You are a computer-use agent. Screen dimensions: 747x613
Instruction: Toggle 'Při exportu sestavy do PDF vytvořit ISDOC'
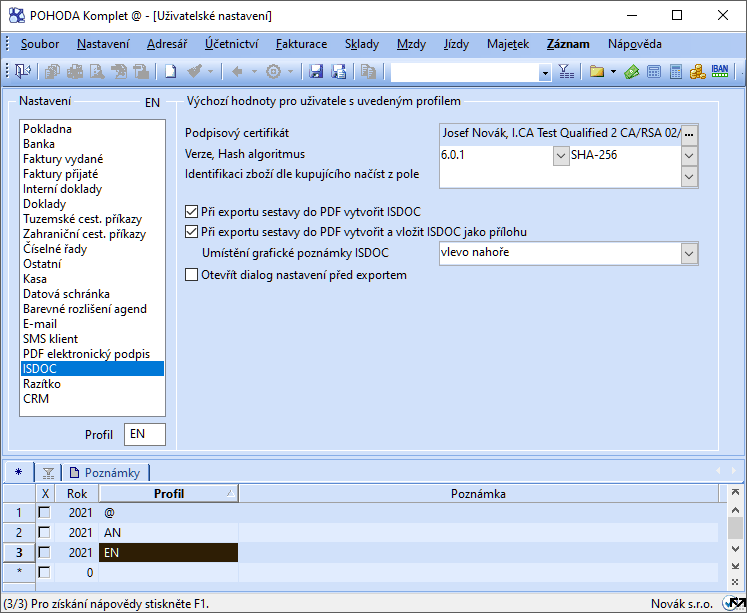(191, 211)
